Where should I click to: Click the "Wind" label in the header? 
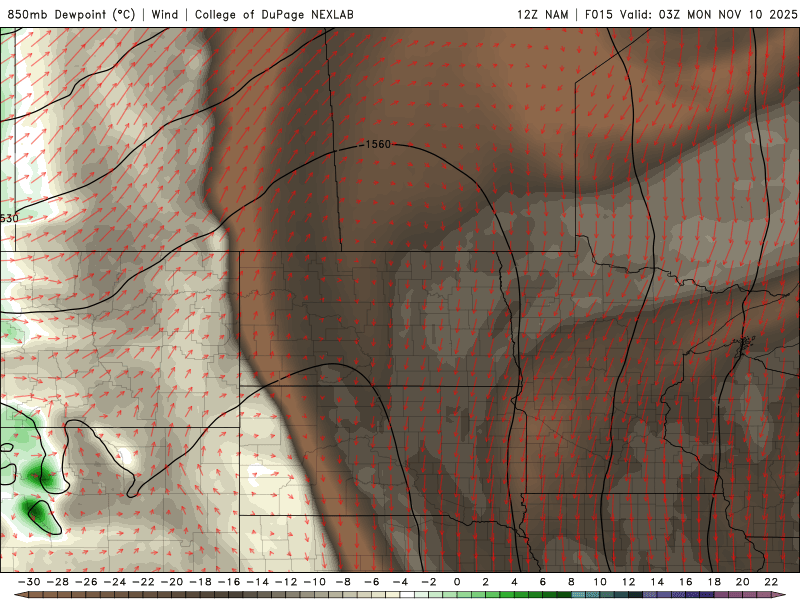coord(165,14)
